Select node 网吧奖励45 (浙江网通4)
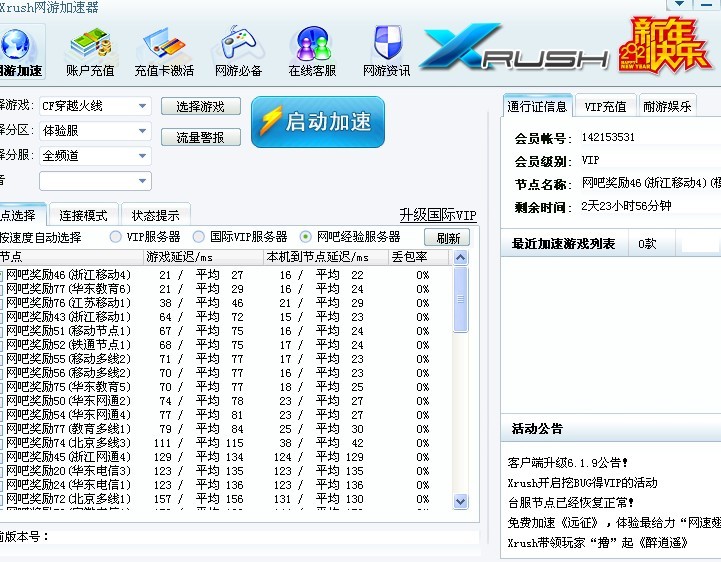This screenshot has height=562, width=721. [68, 457]
